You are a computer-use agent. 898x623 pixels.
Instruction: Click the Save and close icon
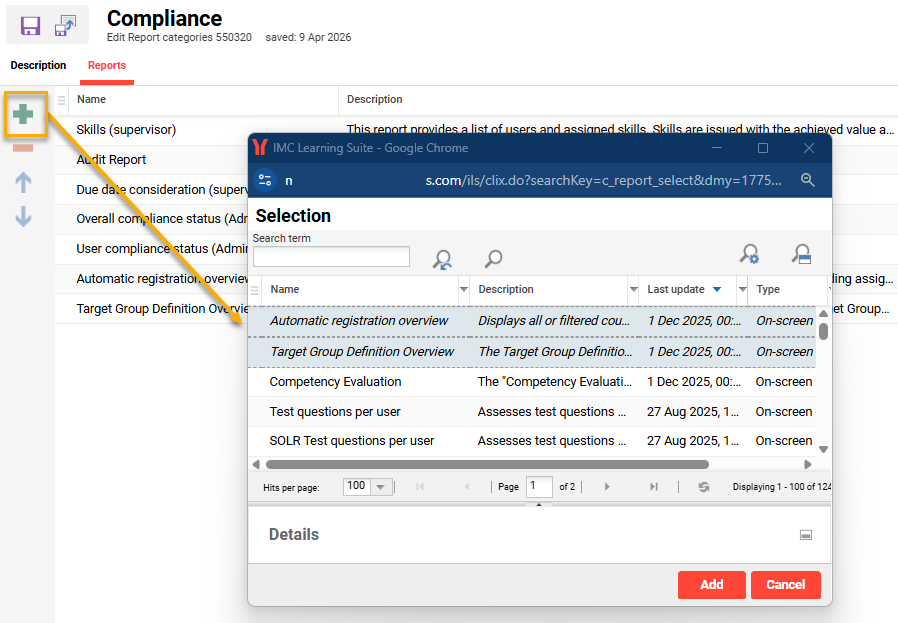pyautogui.click(x=66, y=26)
